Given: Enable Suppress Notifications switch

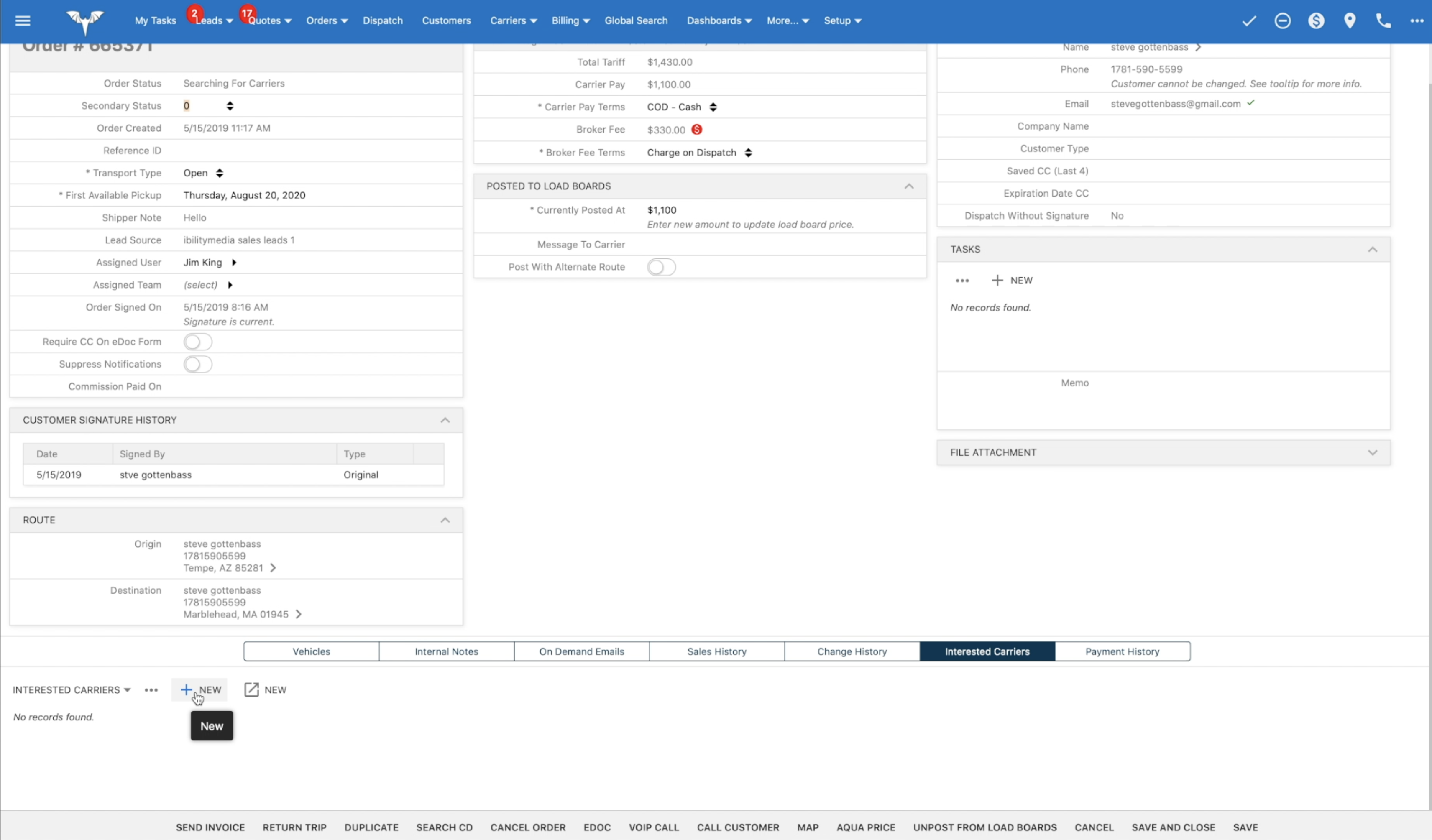Looking at the screenshot, I should click(x=198, y=364).
